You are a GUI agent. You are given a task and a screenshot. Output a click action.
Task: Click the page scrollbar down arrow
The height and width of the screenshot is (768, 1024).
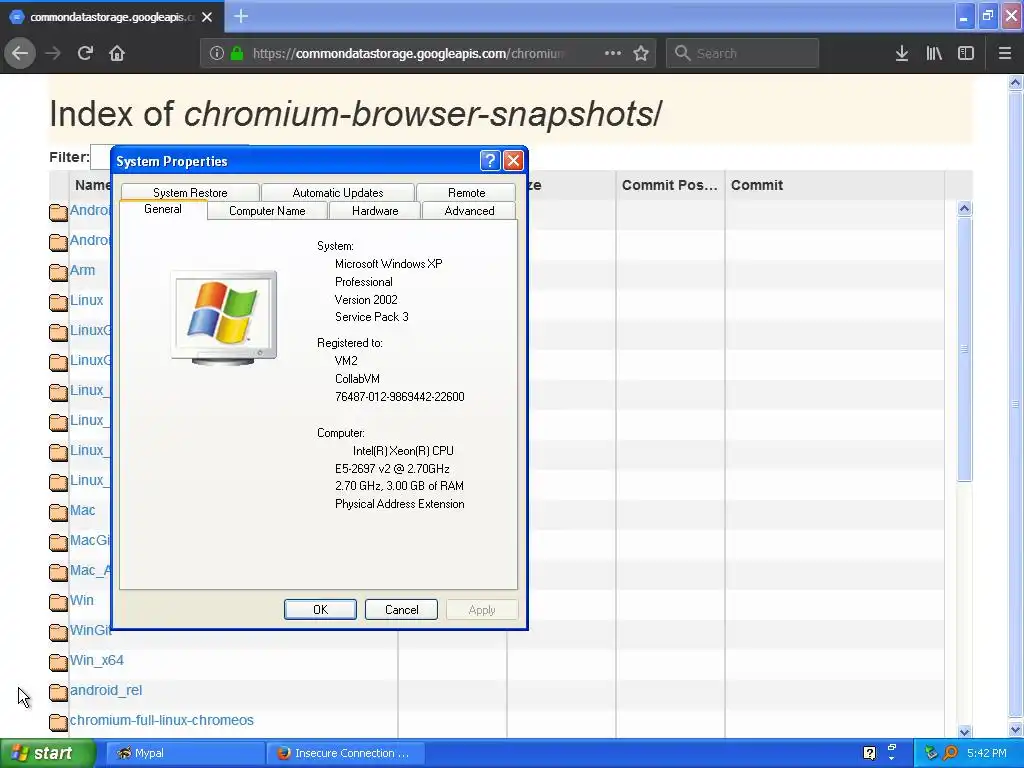click(x=1016, y=729)
